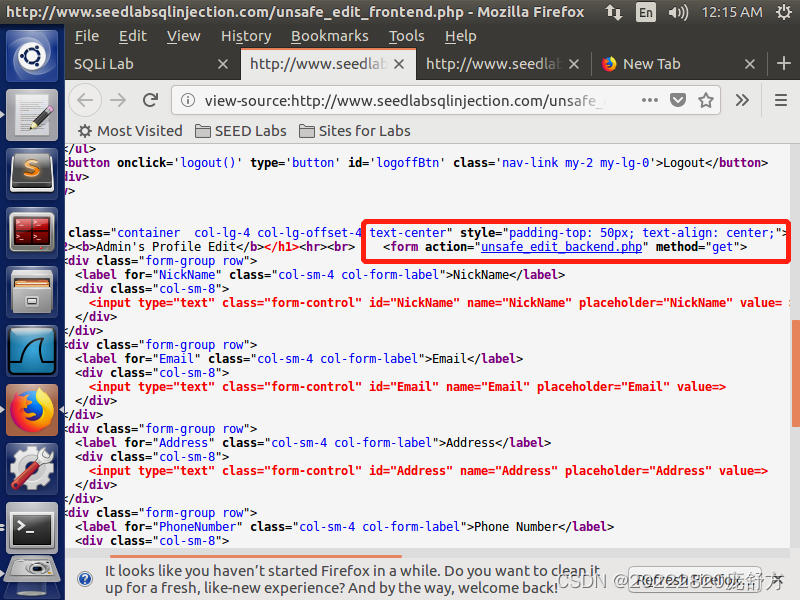The height and width of the screenshot is (600, 800).
Task: Close the SQLi Lab tab
Action: [x=222, y=64]
